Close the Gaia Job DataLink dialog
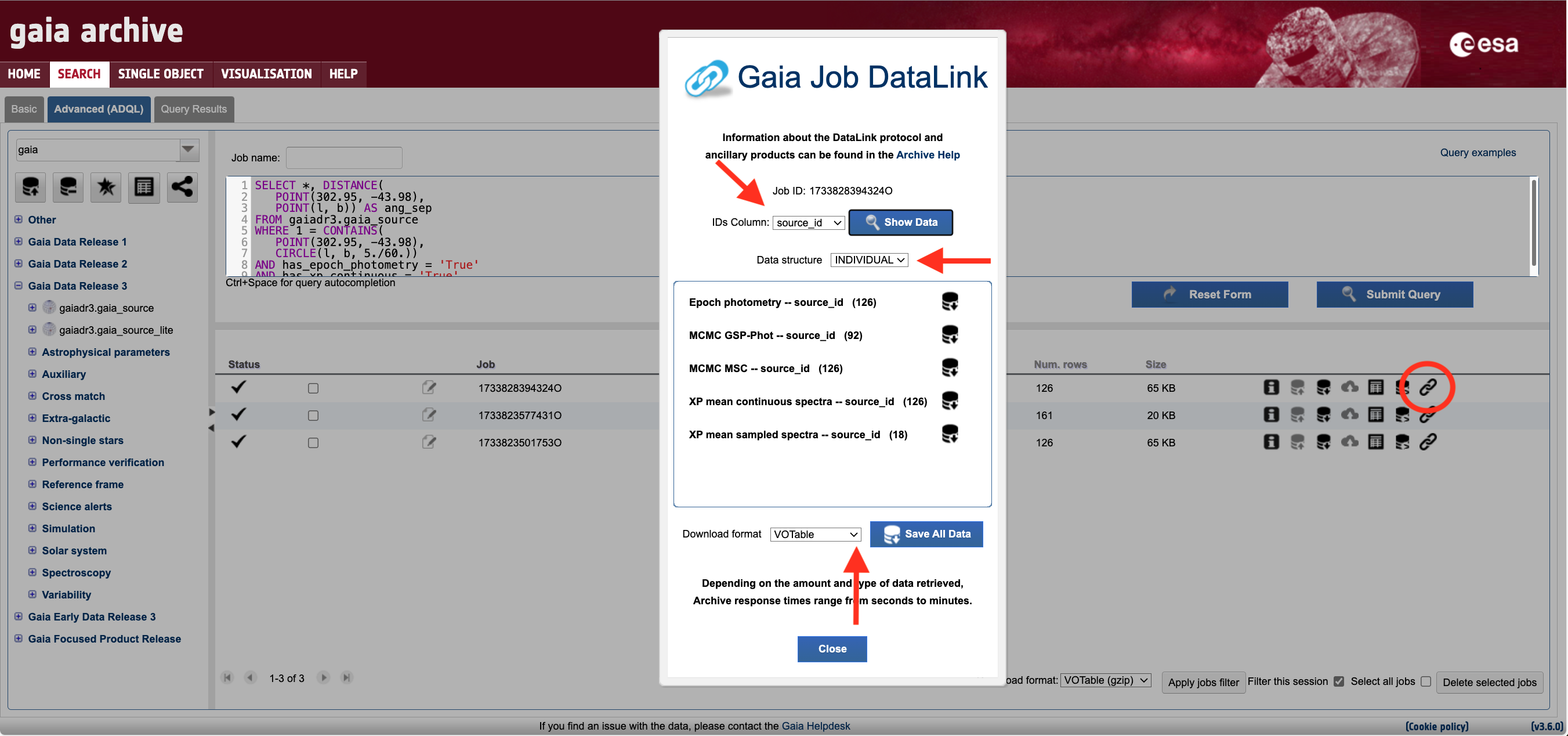1568x736 pixels. pyautogui.click(x=831, y=648)
